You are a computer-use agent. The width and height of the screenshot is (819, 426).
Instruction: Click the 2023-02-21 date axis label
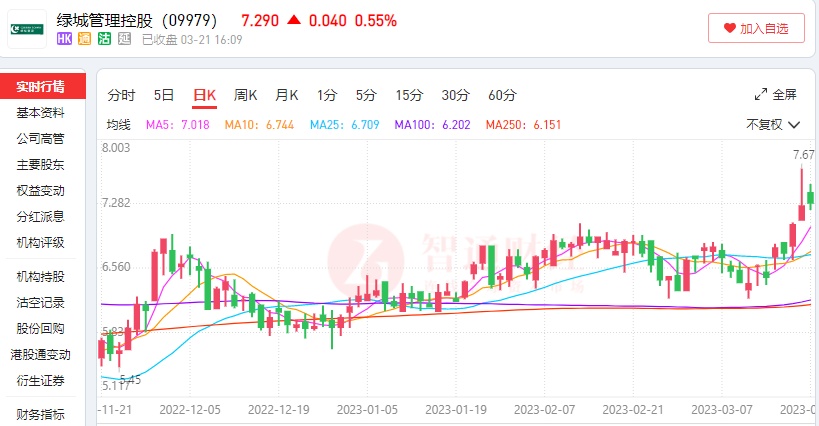click(x=633, y=410)
